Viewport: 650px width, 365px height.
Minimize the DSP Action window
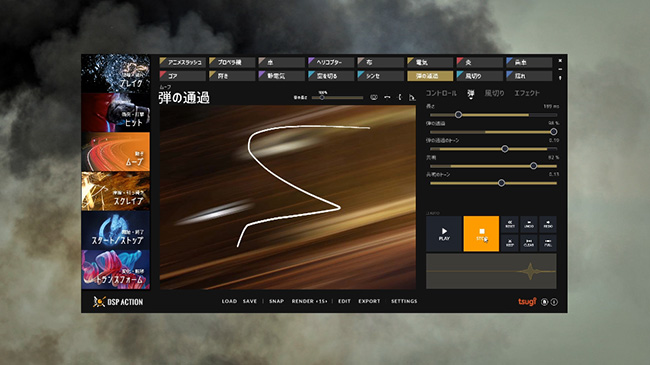560,69
